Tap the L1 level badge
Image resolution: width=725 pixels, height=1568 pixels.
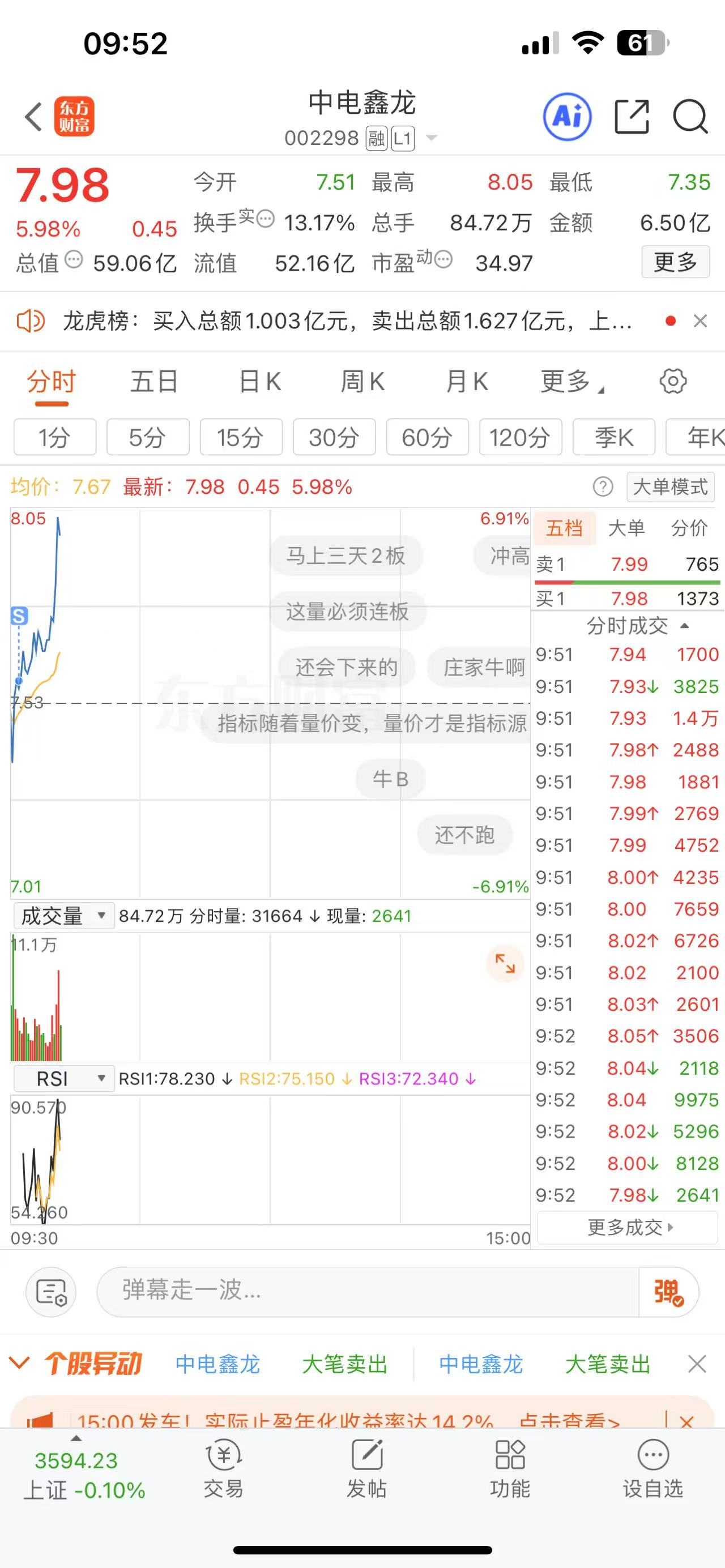click(402, 139)
